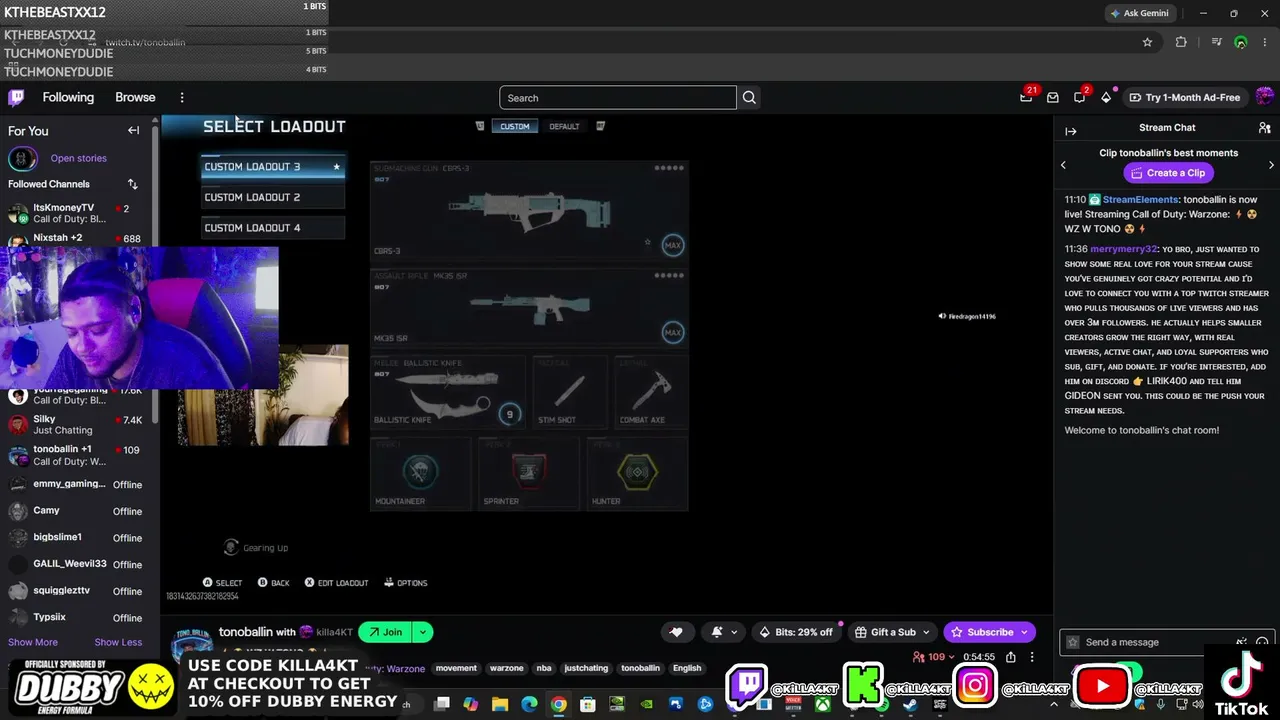
Task: Click the Create a Clip button
Action: click(1168, 173)
